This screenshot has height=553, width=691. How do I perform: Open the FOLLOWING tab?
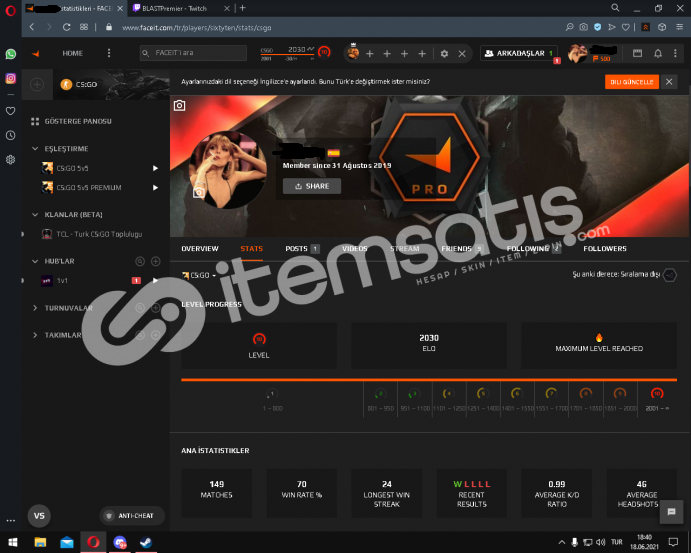click(x=533, y=249)
